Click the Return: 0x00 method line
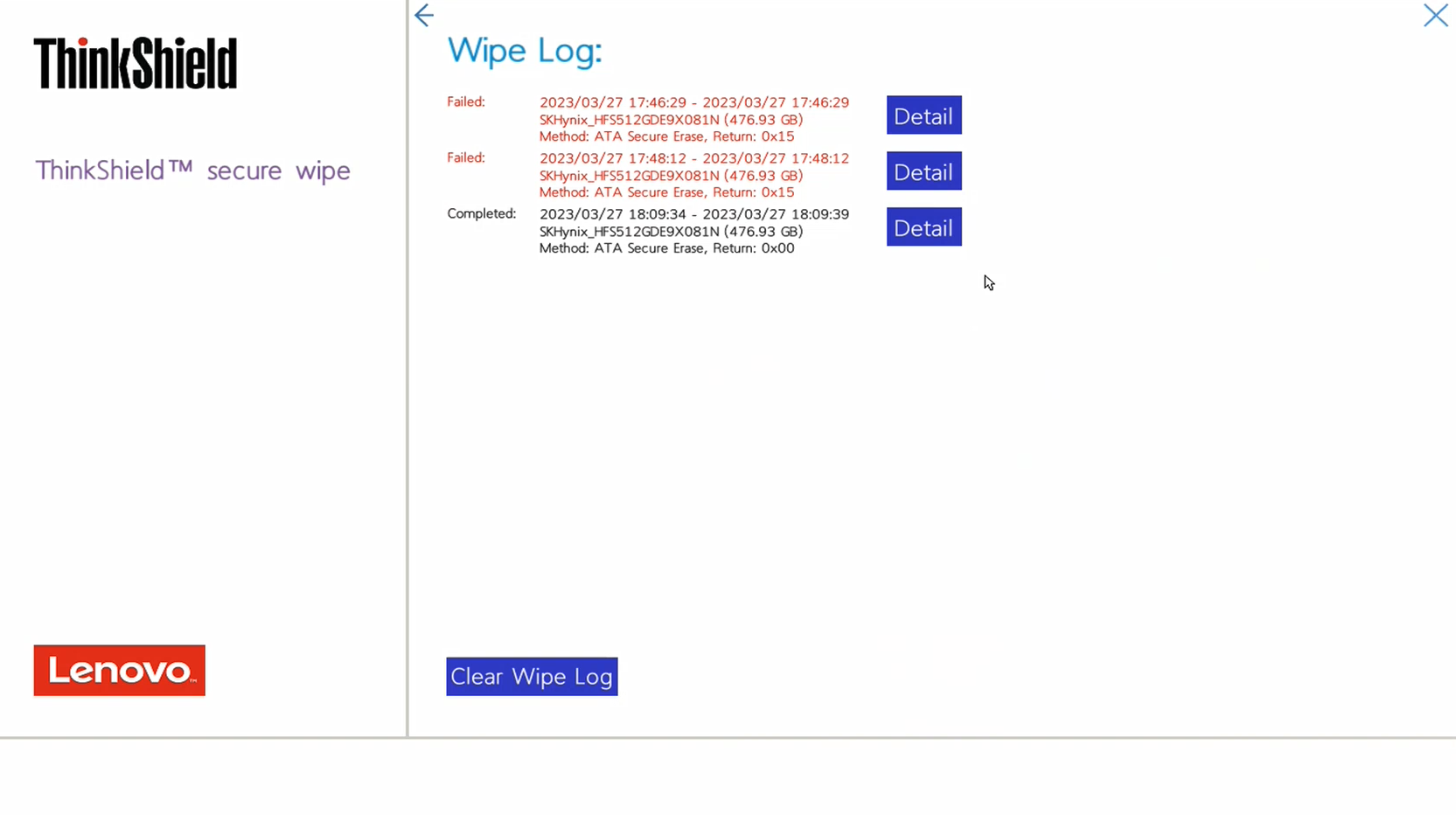 pyautogui.click(x=666, y=248)
